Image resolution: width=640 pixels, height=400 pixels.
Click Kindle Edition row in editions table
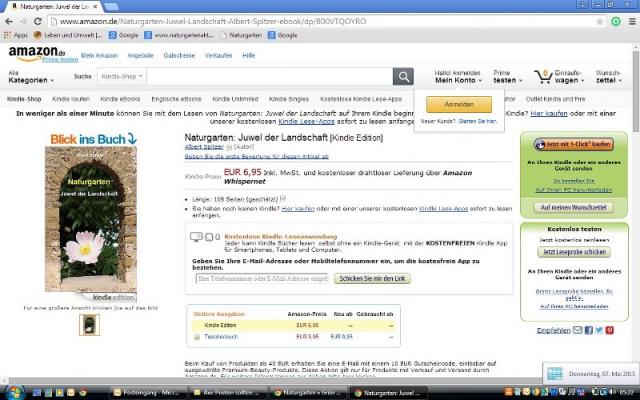(294, 325)
